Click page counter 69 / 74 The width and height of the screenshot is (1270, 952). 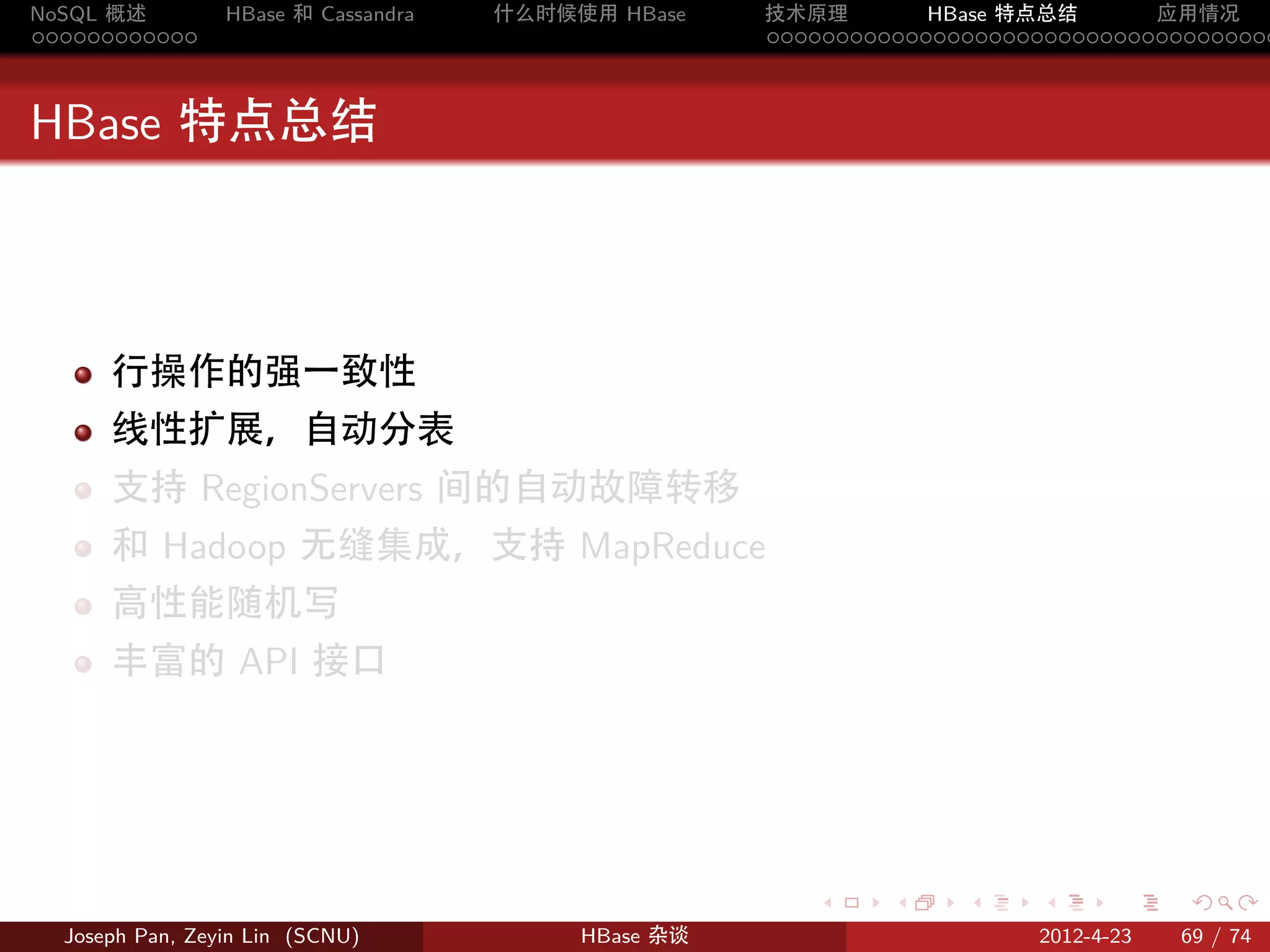click(1216, 936)
